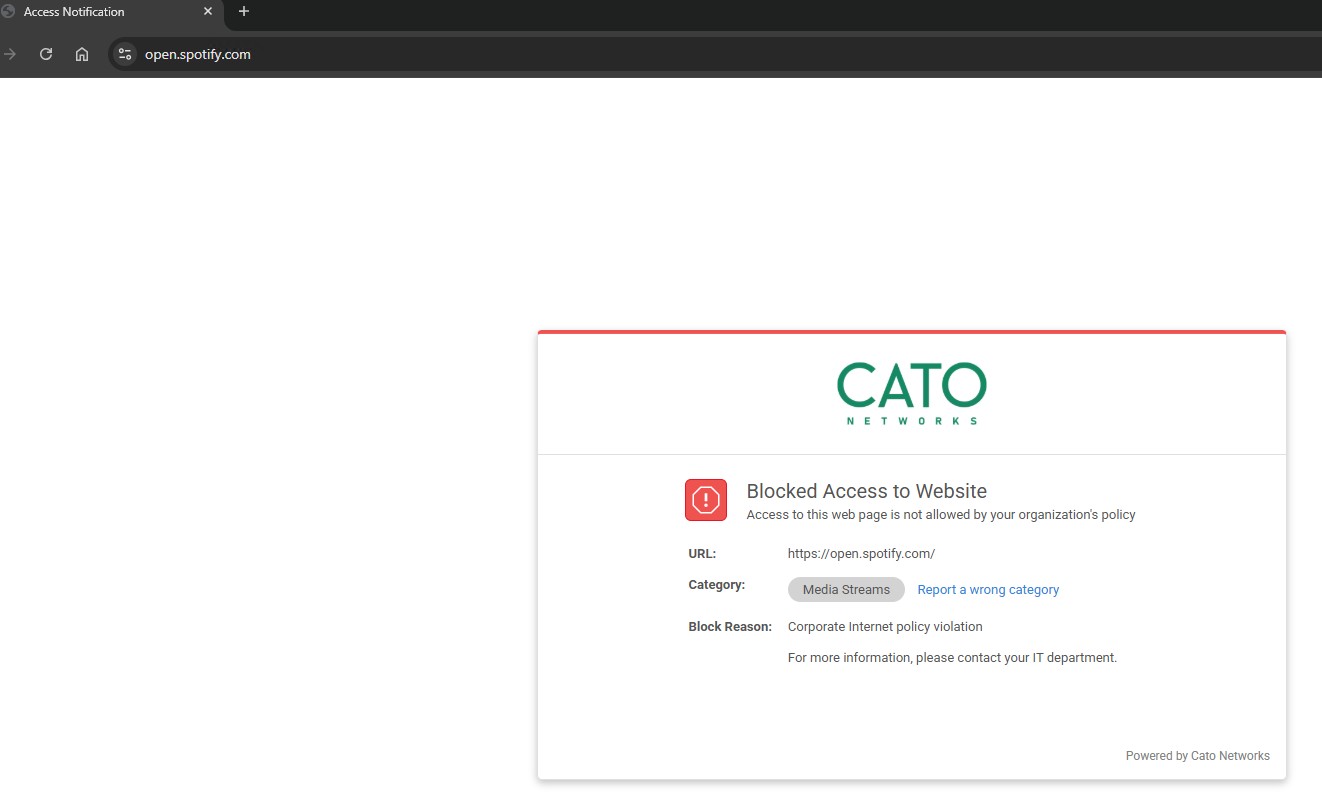Click Corporate Internet policy violation text
The image size is (1322, 801).
[885, 627]
